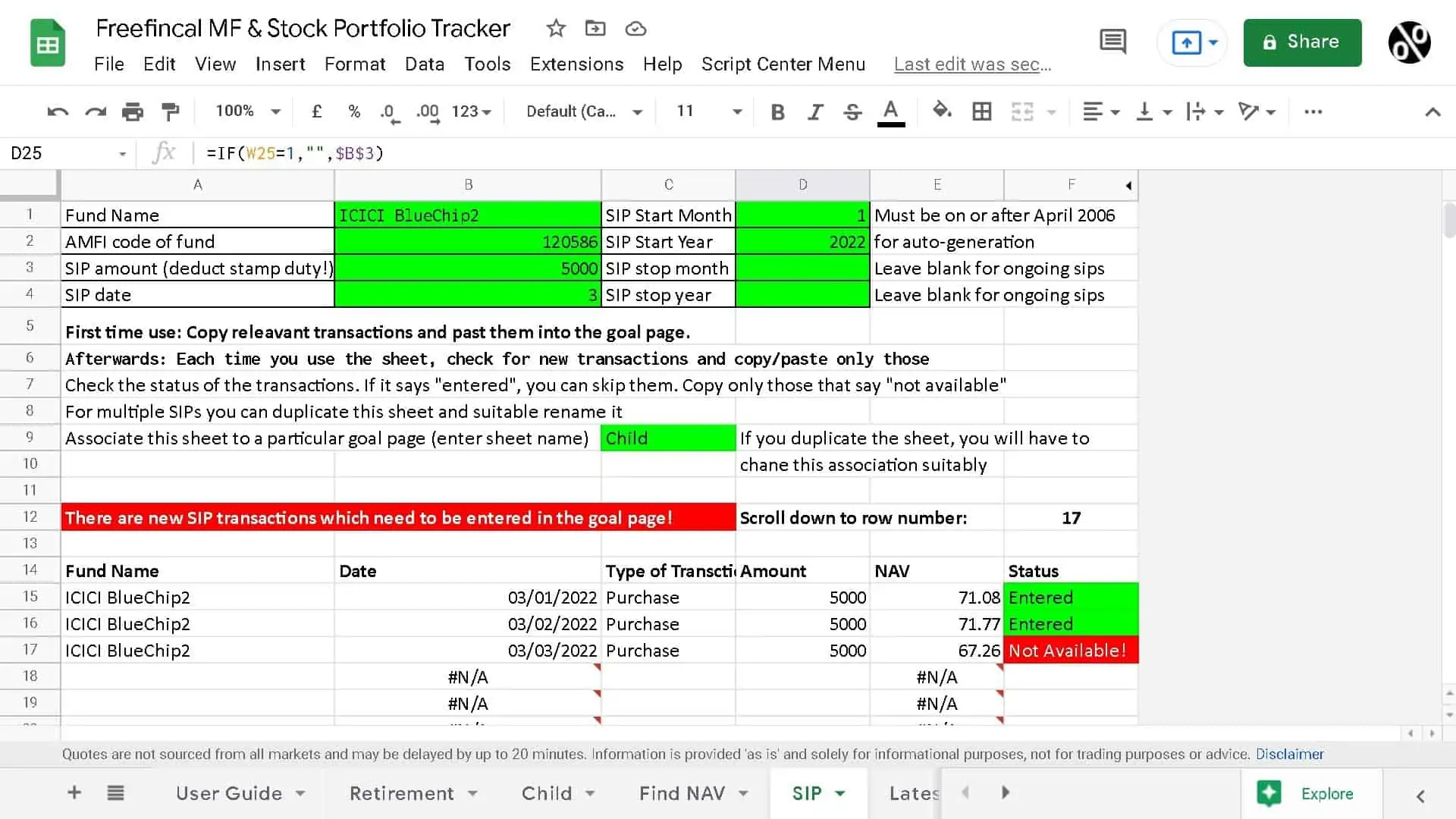Screen dimensions: 1456x819
Task: Open the Edit menu
Action: 159,64
